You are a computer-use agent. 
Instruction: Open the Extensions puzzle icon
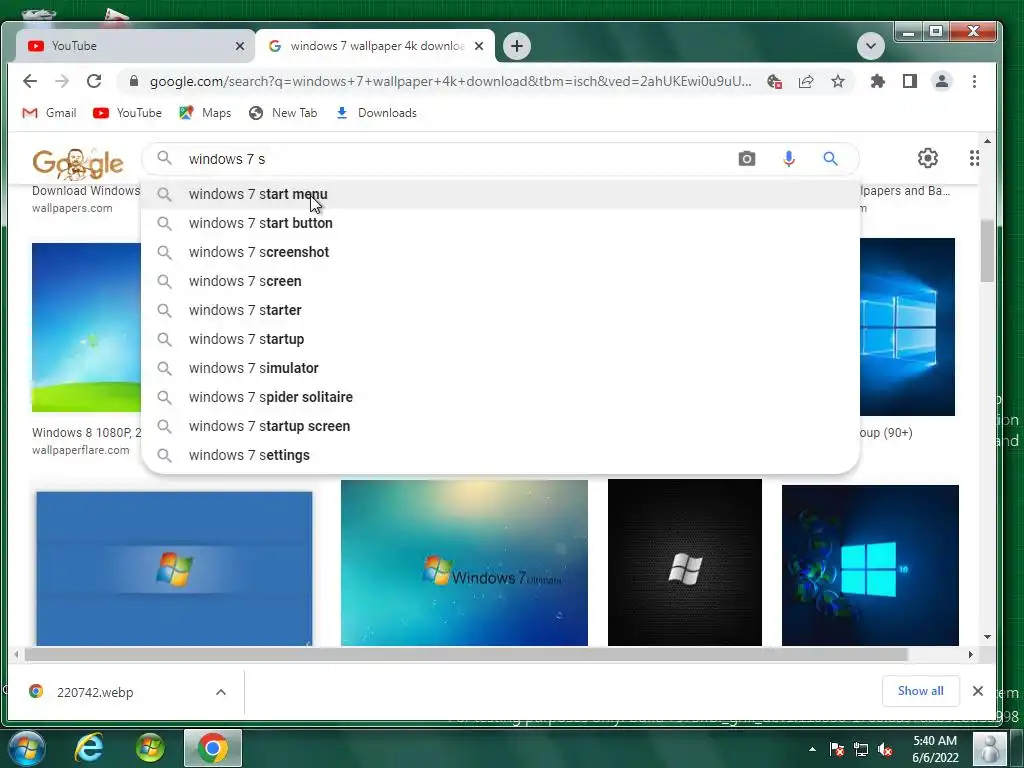878,81
